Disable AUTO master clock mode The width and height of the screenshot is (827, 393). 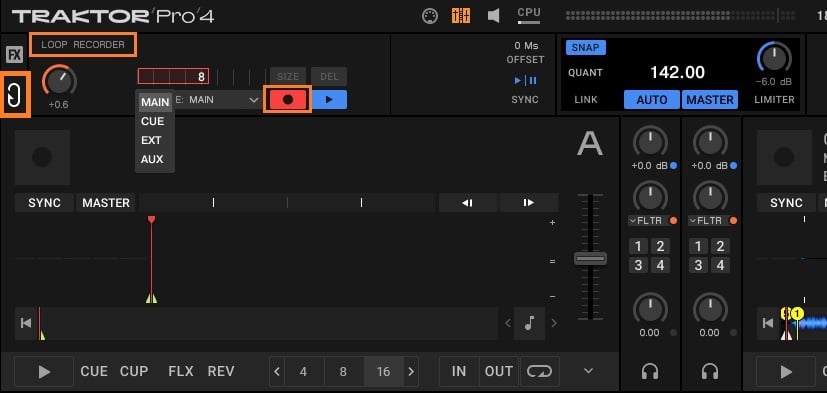point(652,100)
